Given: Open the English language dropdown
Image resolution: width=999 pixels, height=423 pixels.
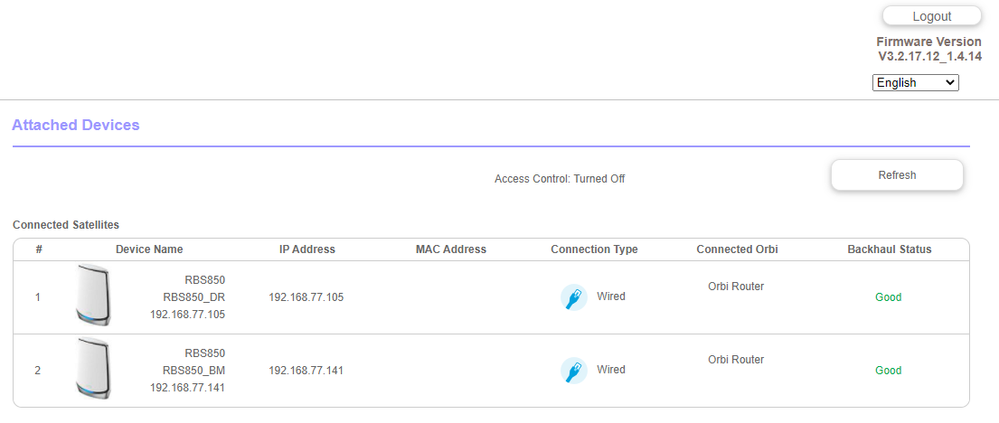Looking at the screenshot, I should 915,83.
